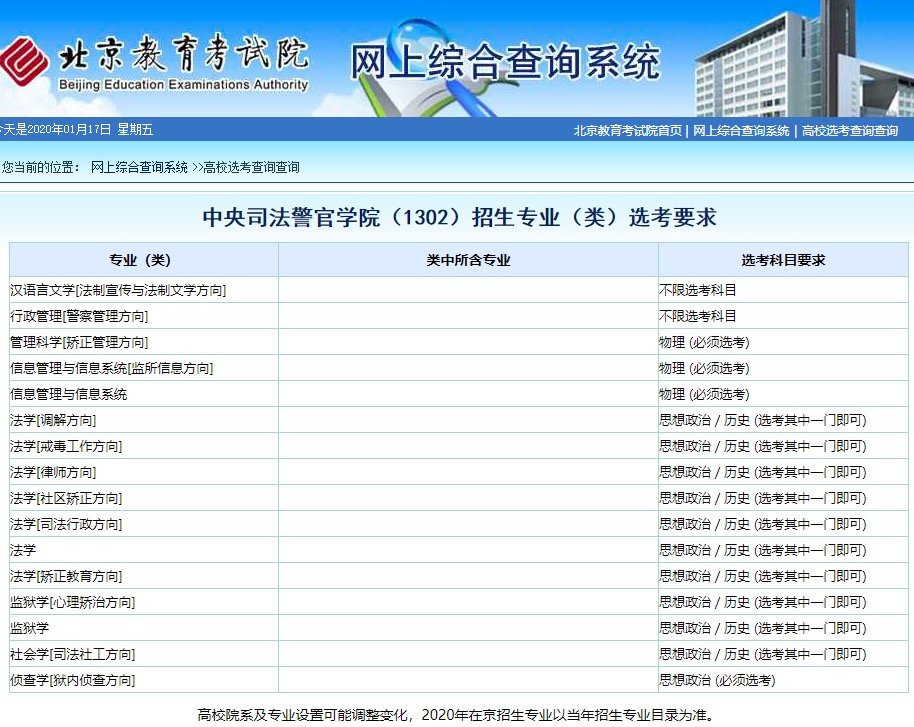
Task: Select the subject requirement for plain 法学
Action: click(x=763, y=550)
